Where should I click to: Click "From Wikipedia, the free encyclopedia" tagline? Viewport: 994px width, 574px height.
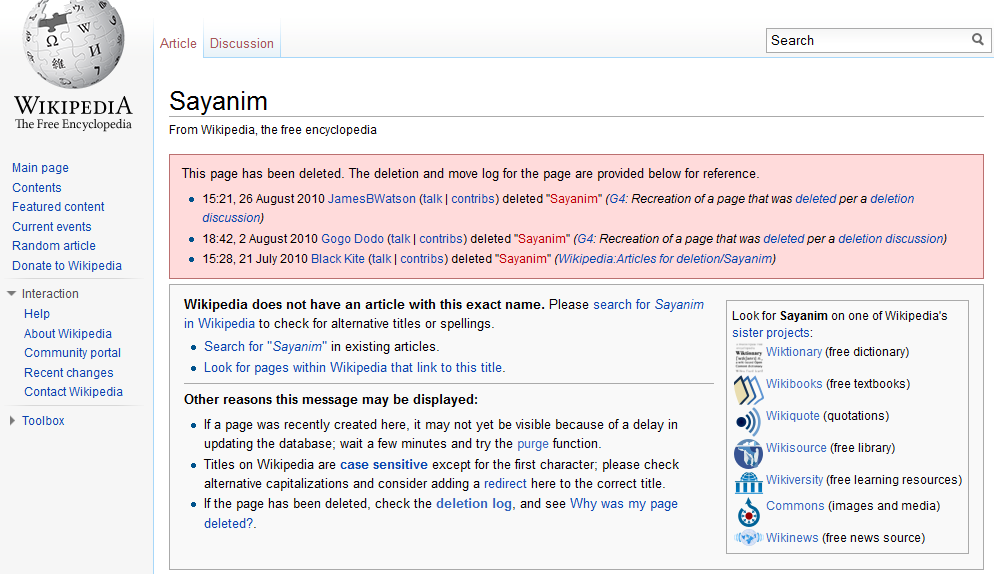tap(273, 129)
